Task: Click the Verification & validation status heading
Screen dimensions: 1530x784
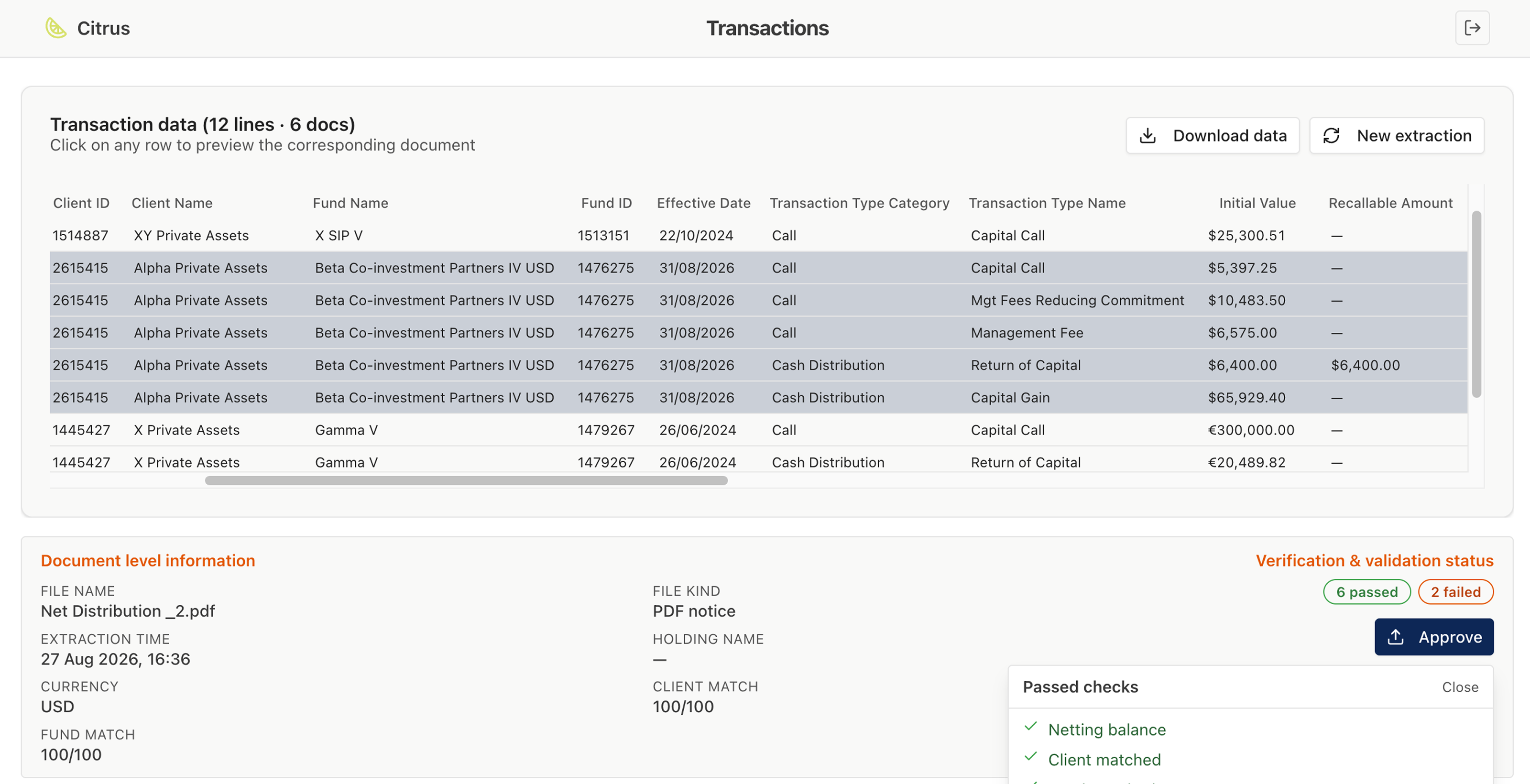Action: point(1375,560)
